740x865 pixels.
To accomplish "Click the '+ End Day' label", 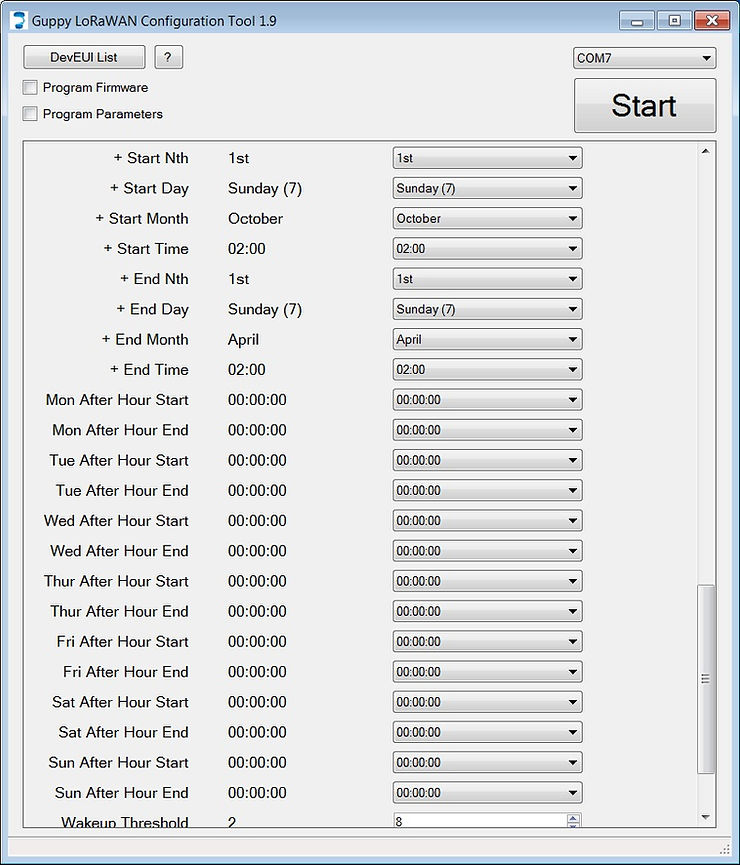I will [153, 309].
